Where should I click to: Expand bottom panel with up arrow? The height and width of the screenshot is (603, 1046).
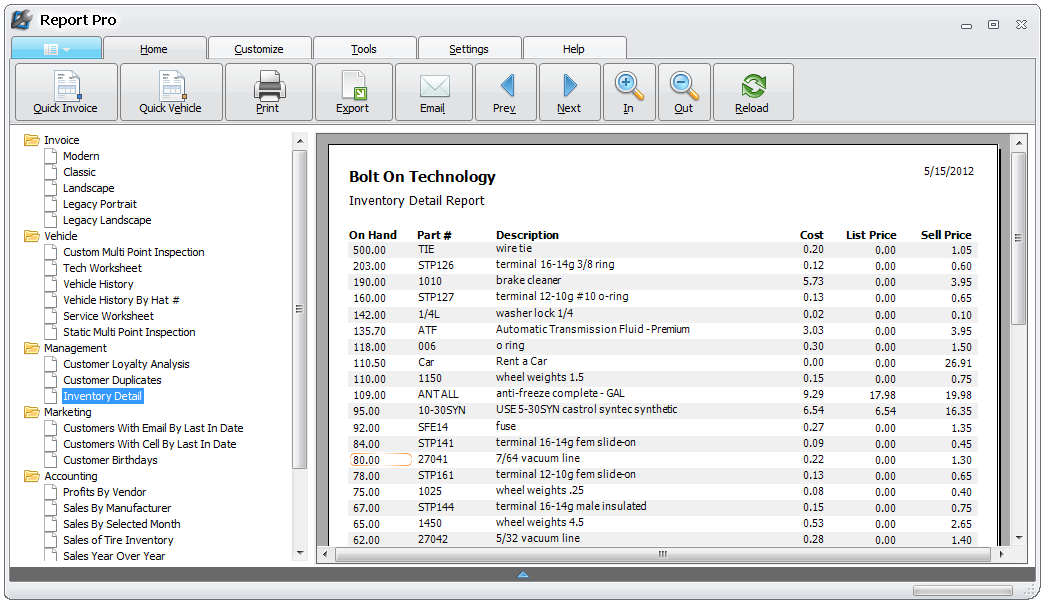(523, 574)
